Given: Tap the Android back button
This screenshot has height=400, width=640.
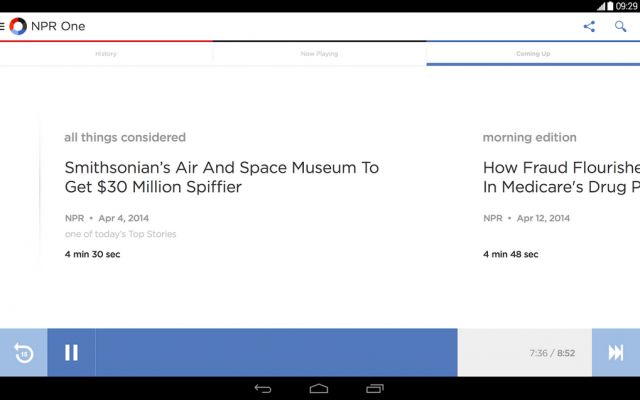Looking at the screenshot, I should [263, 389].
